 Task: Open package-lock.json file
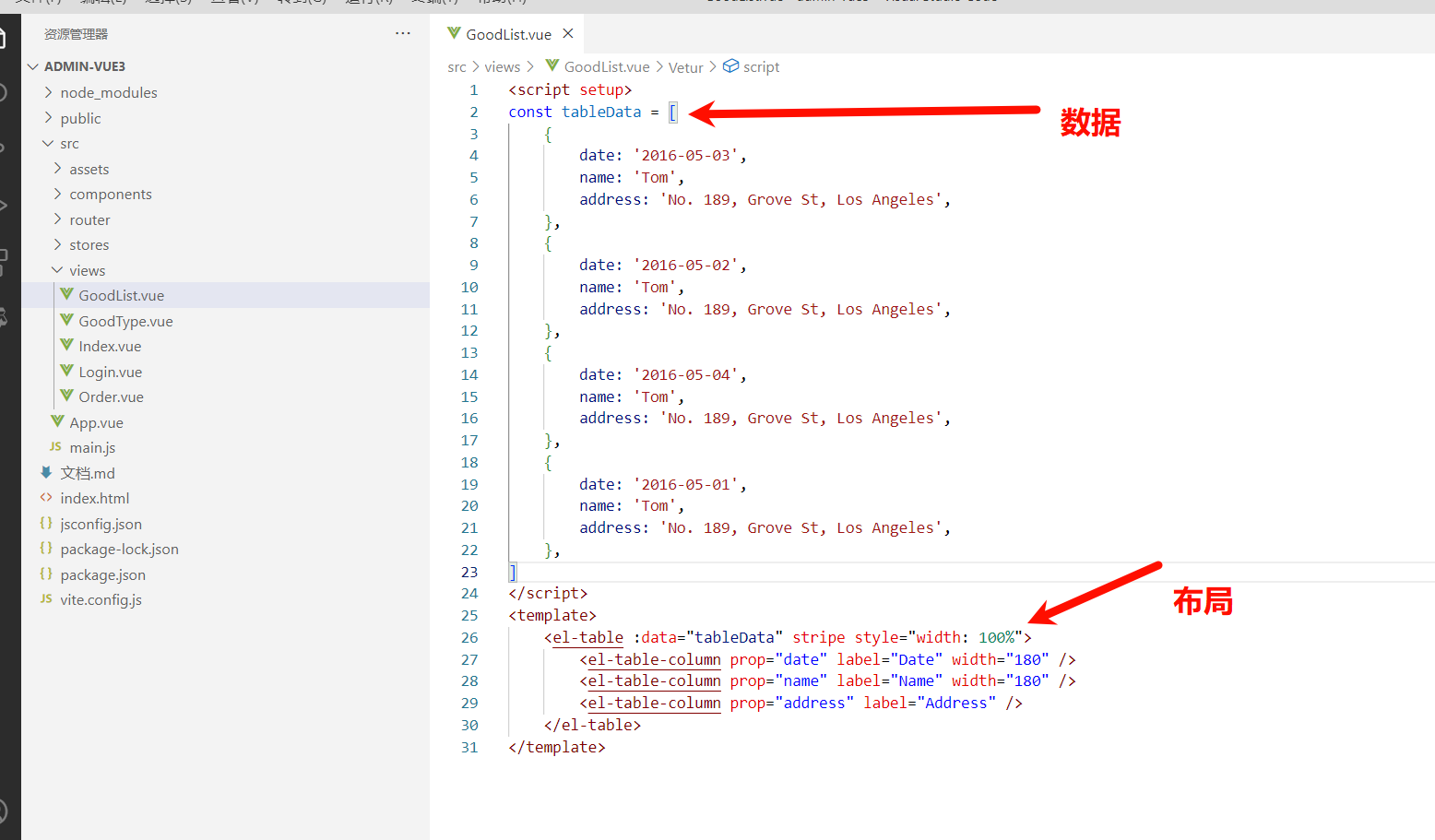[225, 549]
